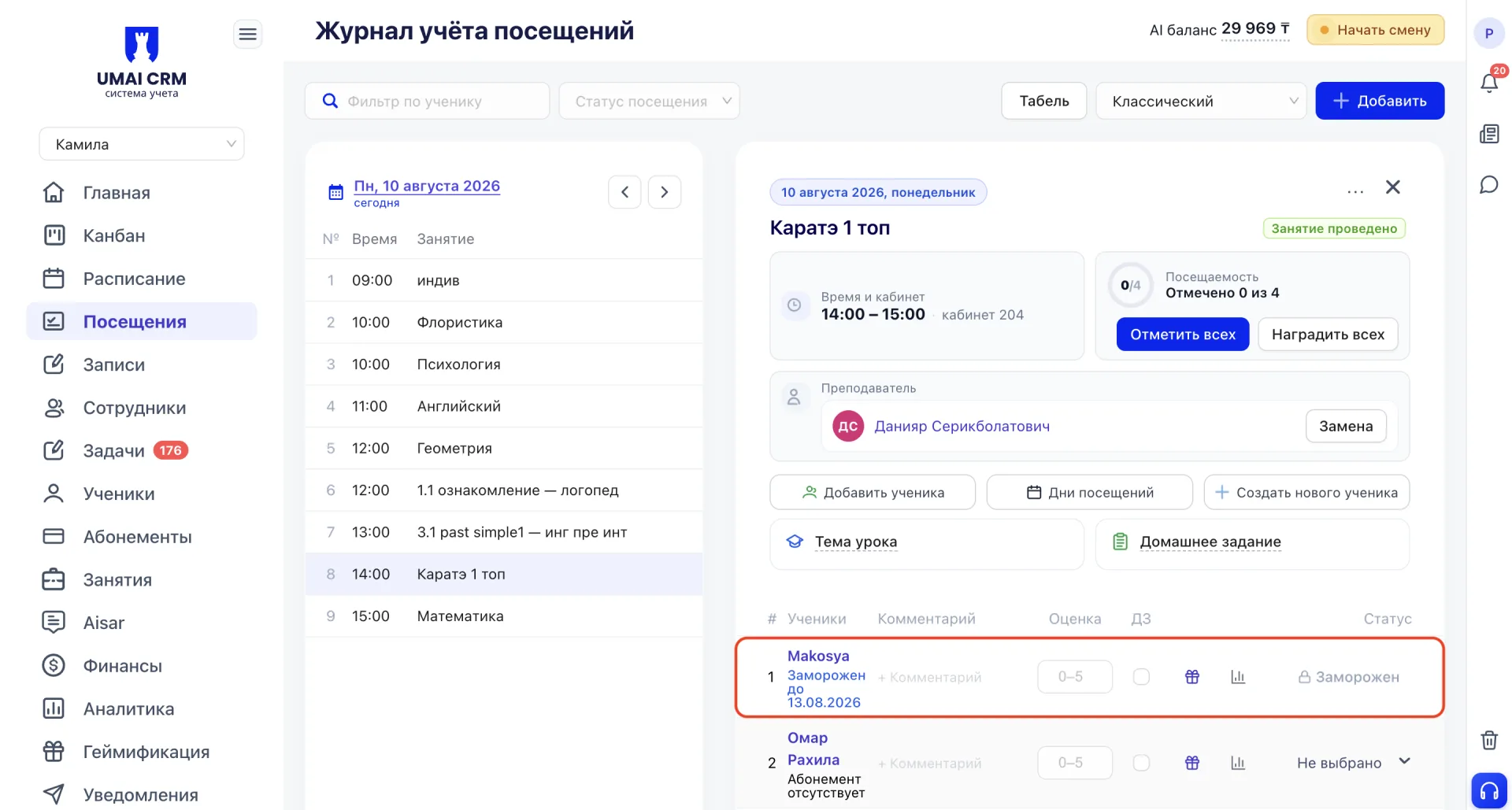This screenshot has width=1512, height=810.
Task: Expand status dropdown Не выбрано
Action: tap(1353, 763)
